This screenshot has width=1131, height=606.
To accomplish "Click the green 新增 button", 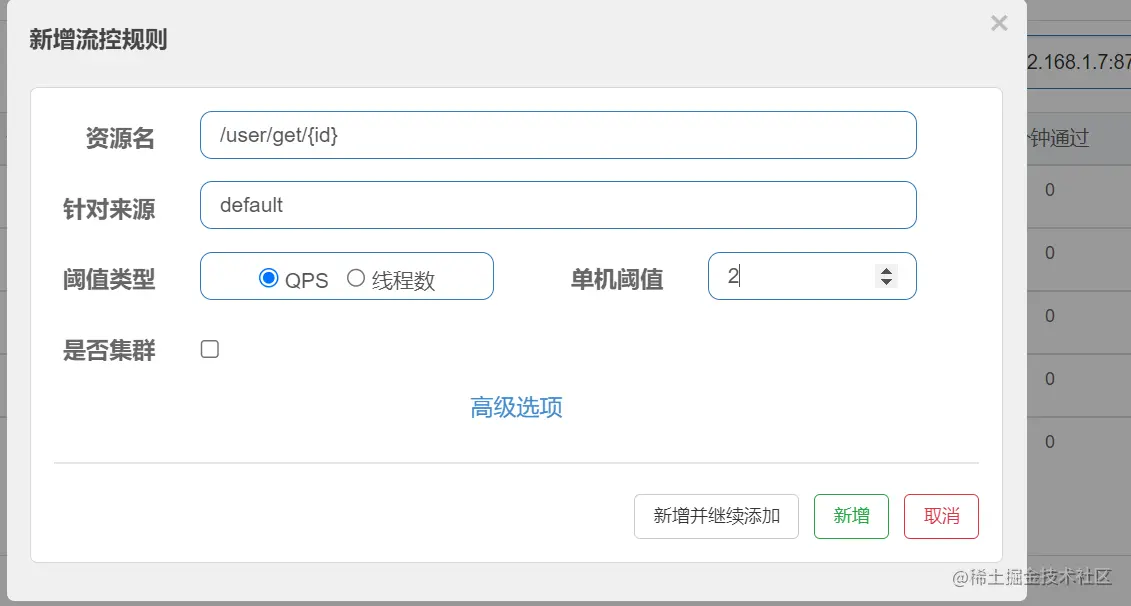I will coord(851,517).
